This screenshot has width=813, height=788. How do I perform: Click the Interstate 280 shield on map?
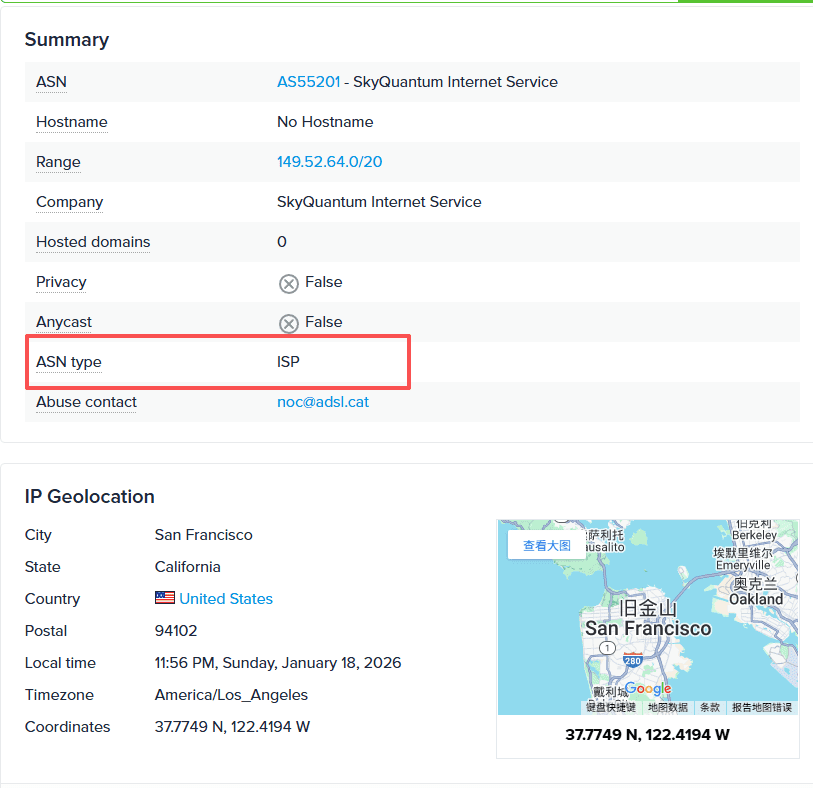tap(632, 661)
